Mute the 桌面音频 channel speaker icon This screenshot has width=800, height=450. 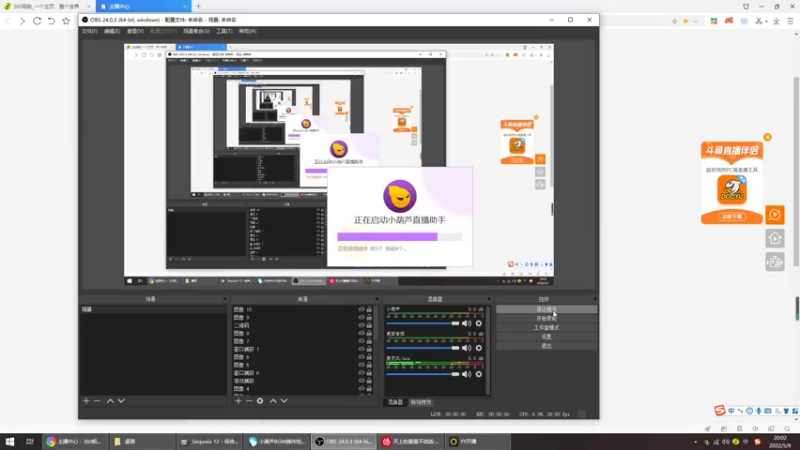coord(466,348)
